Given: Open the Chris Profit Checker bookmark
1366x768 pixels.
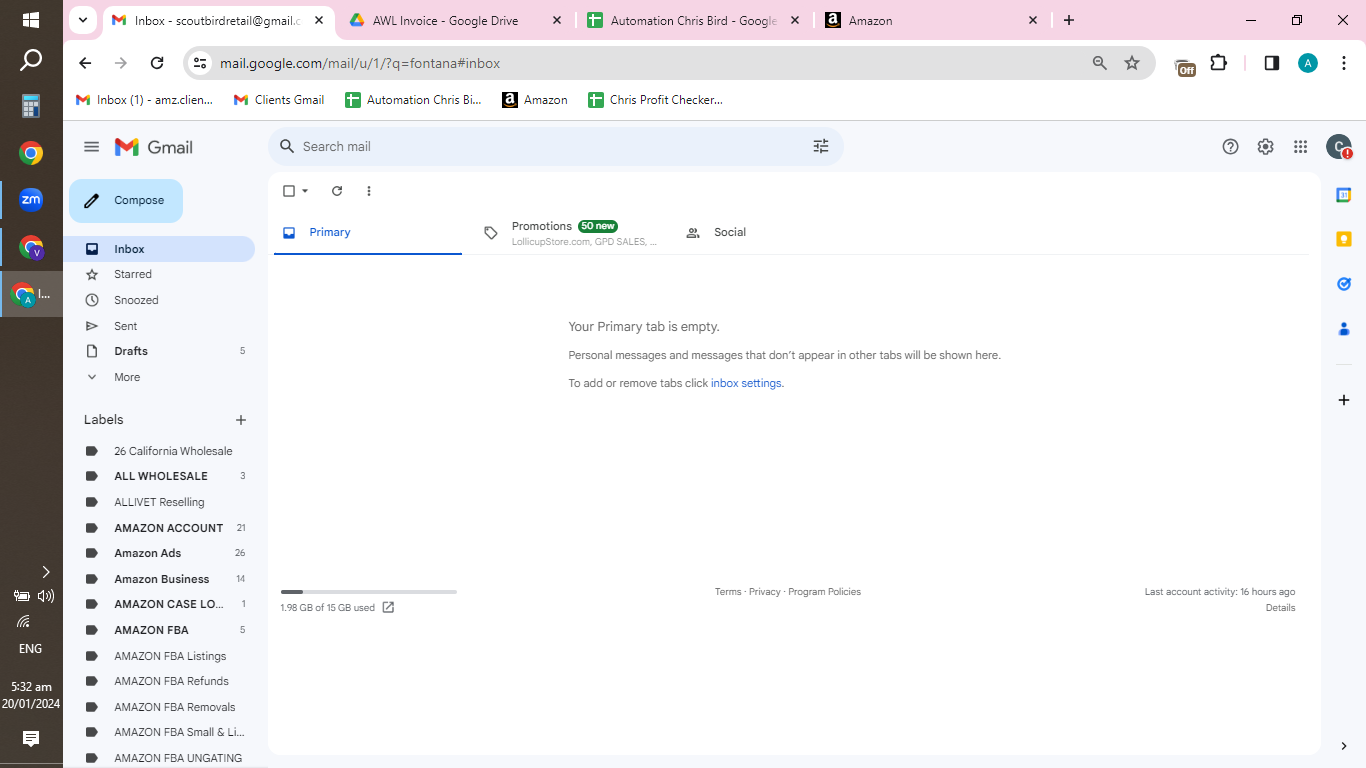Looking at the screenshot, I should (655, 100).
